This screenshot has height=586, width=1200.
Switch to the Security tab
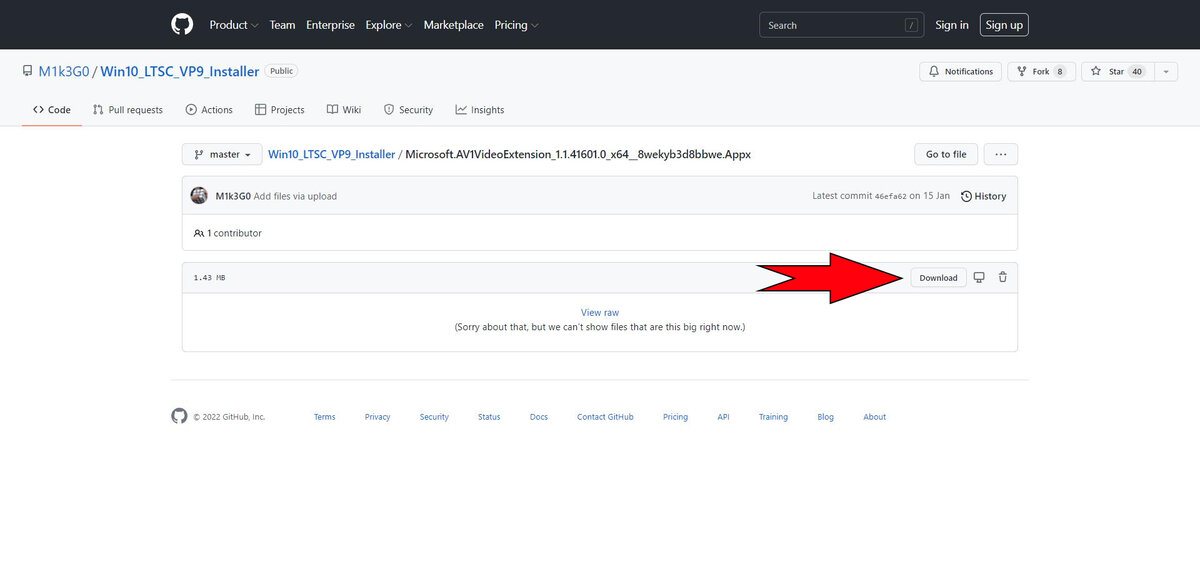(x=408, y=110)
